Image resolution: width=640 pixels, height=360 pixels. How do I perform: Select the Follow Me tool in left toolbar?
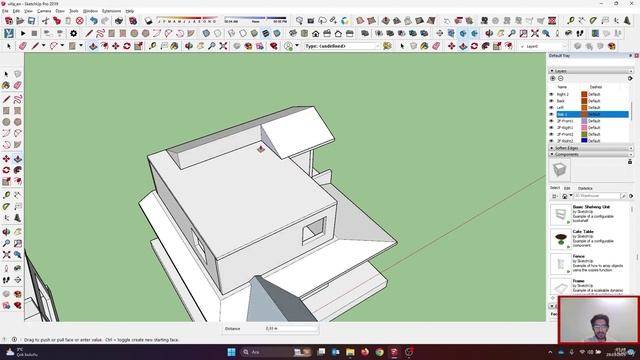(18, 170)
